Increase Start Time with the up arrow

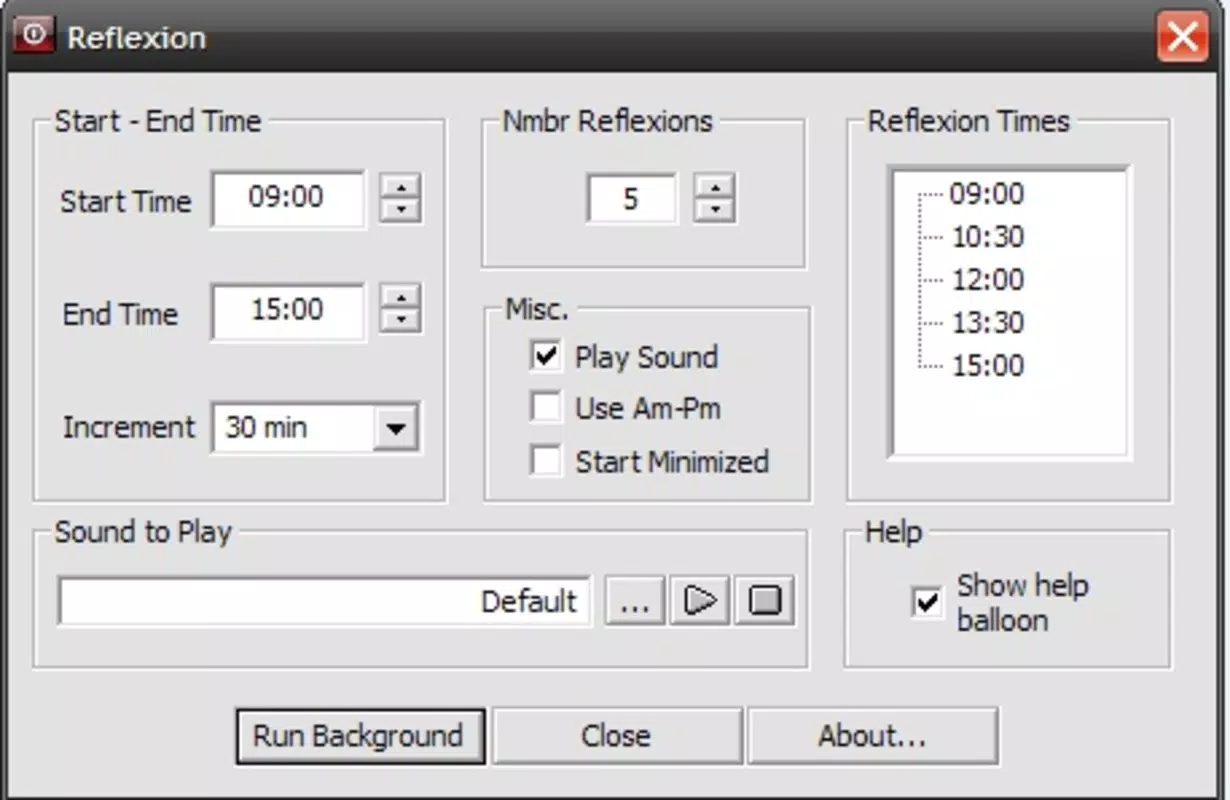coord(401,186)
